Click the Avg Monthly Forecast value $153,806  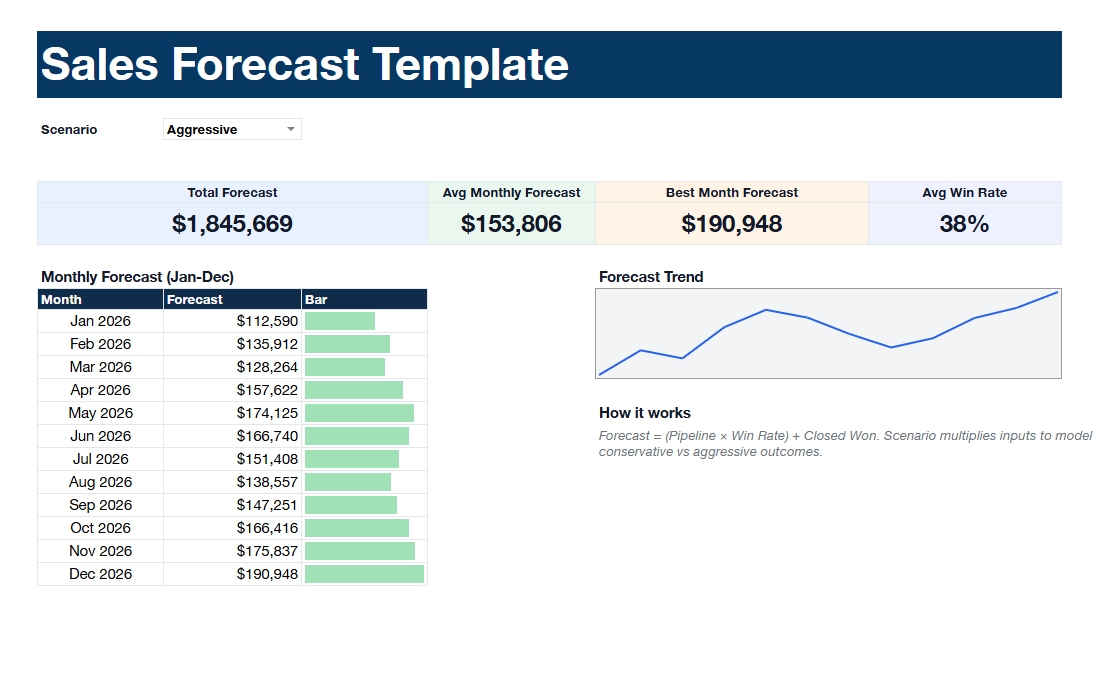pos(511,224)
